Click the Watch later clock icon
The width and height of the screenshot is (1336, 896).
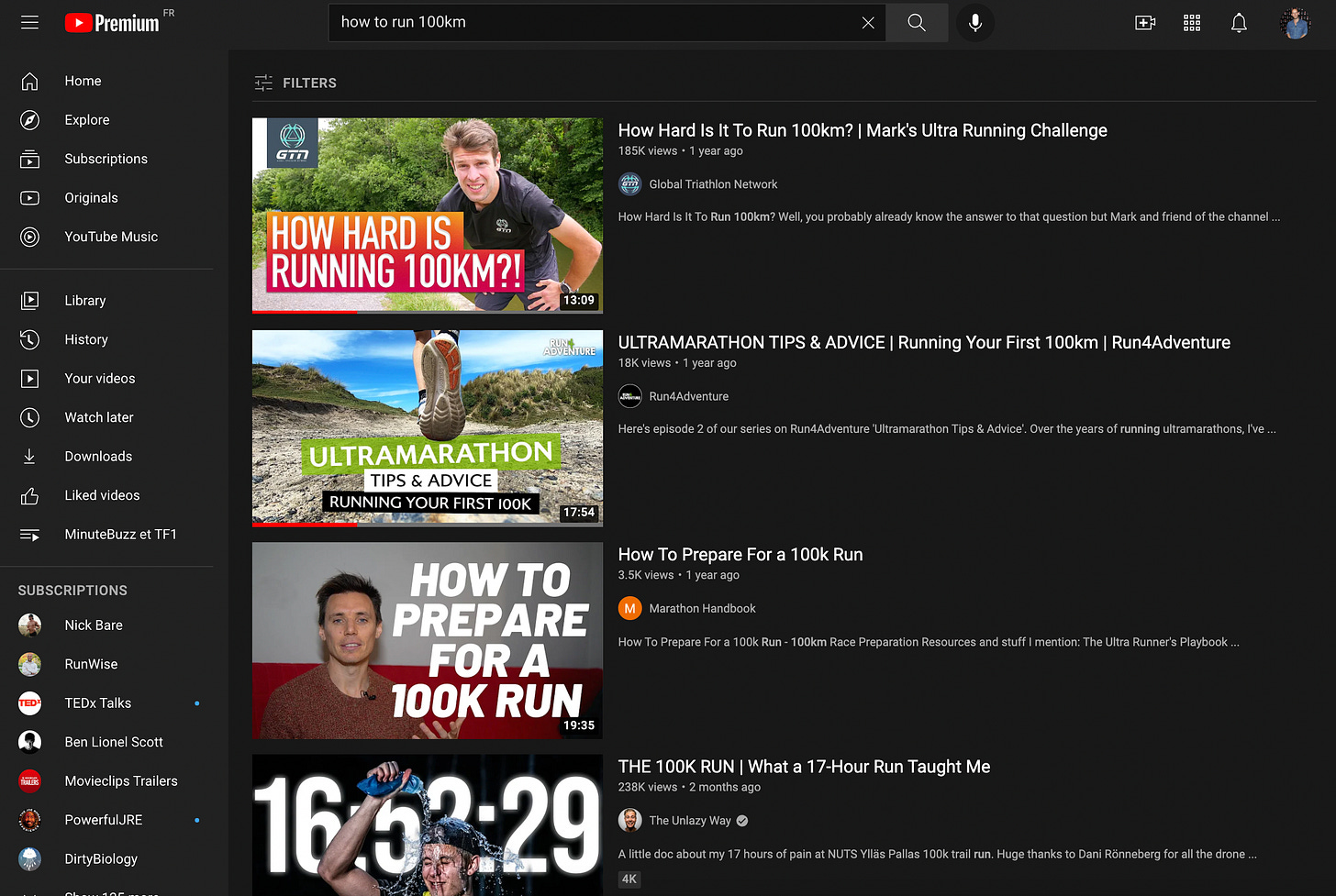[x=29, y=417]
